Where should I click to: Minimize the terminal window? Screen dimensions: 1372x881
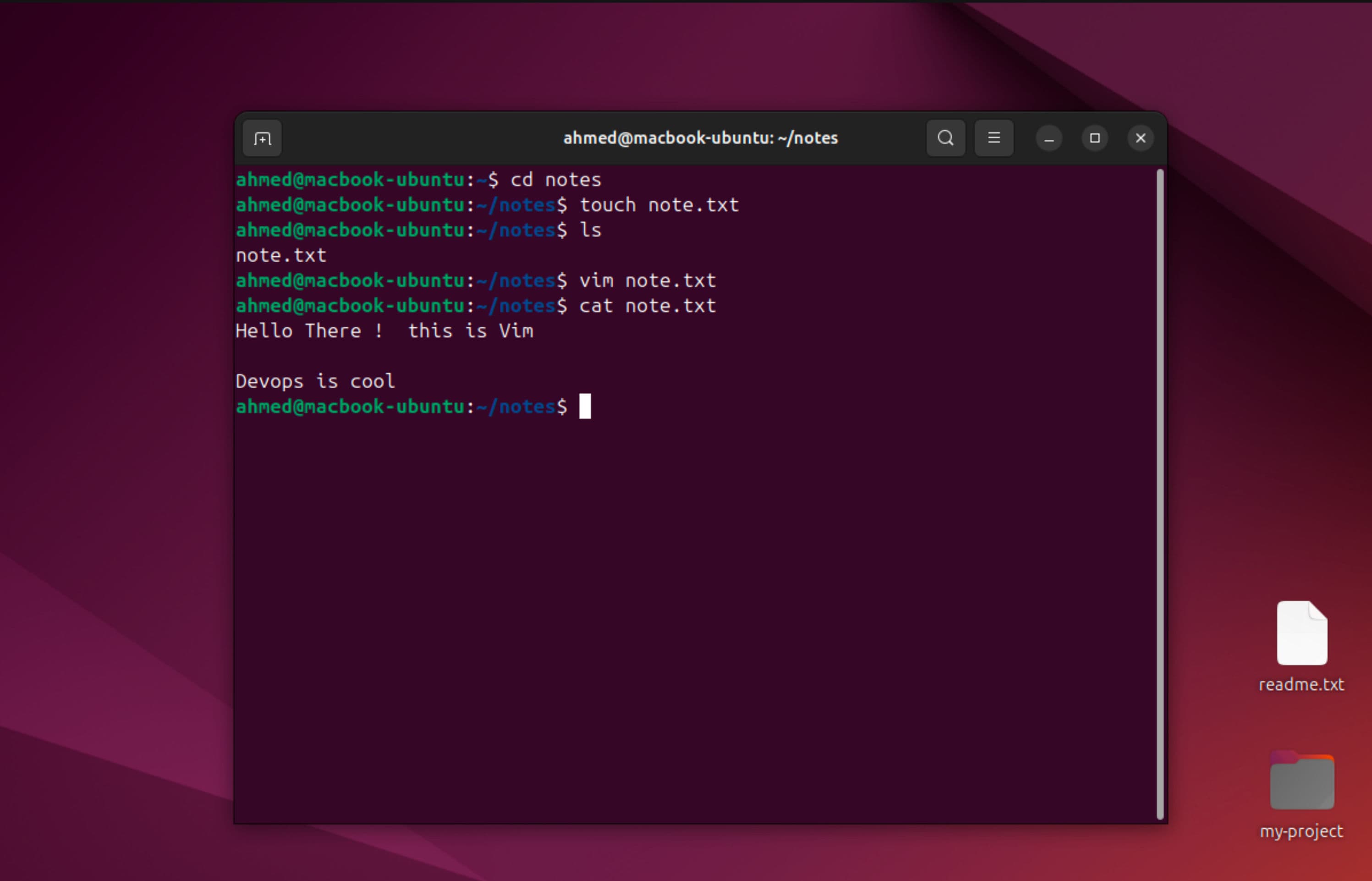(x=1048, y=138)
